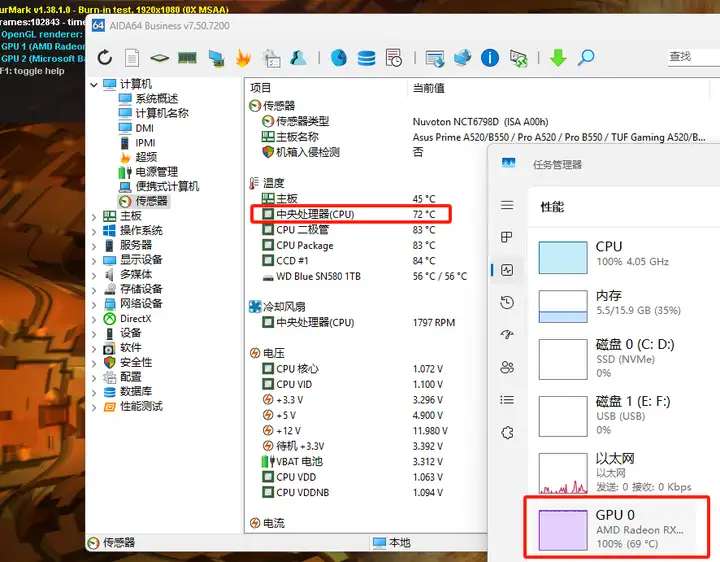Expand the 操作系统 tree node
The height and width of the screenshot is (562, 720).
(94, 232)
